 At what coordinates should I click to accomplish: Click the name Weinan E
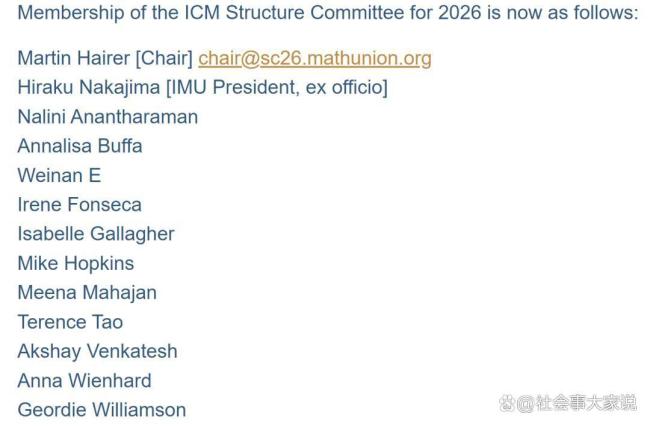[59, 175]
